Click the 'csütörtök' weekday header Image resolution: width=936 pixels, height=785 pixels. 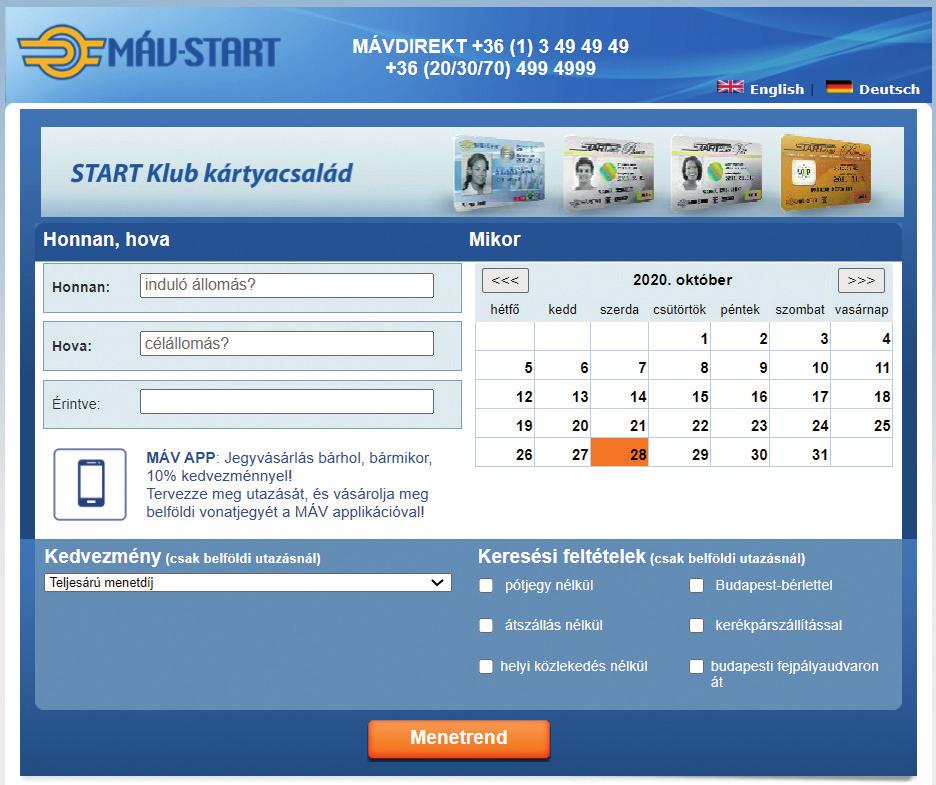click(x=679, y=309)
